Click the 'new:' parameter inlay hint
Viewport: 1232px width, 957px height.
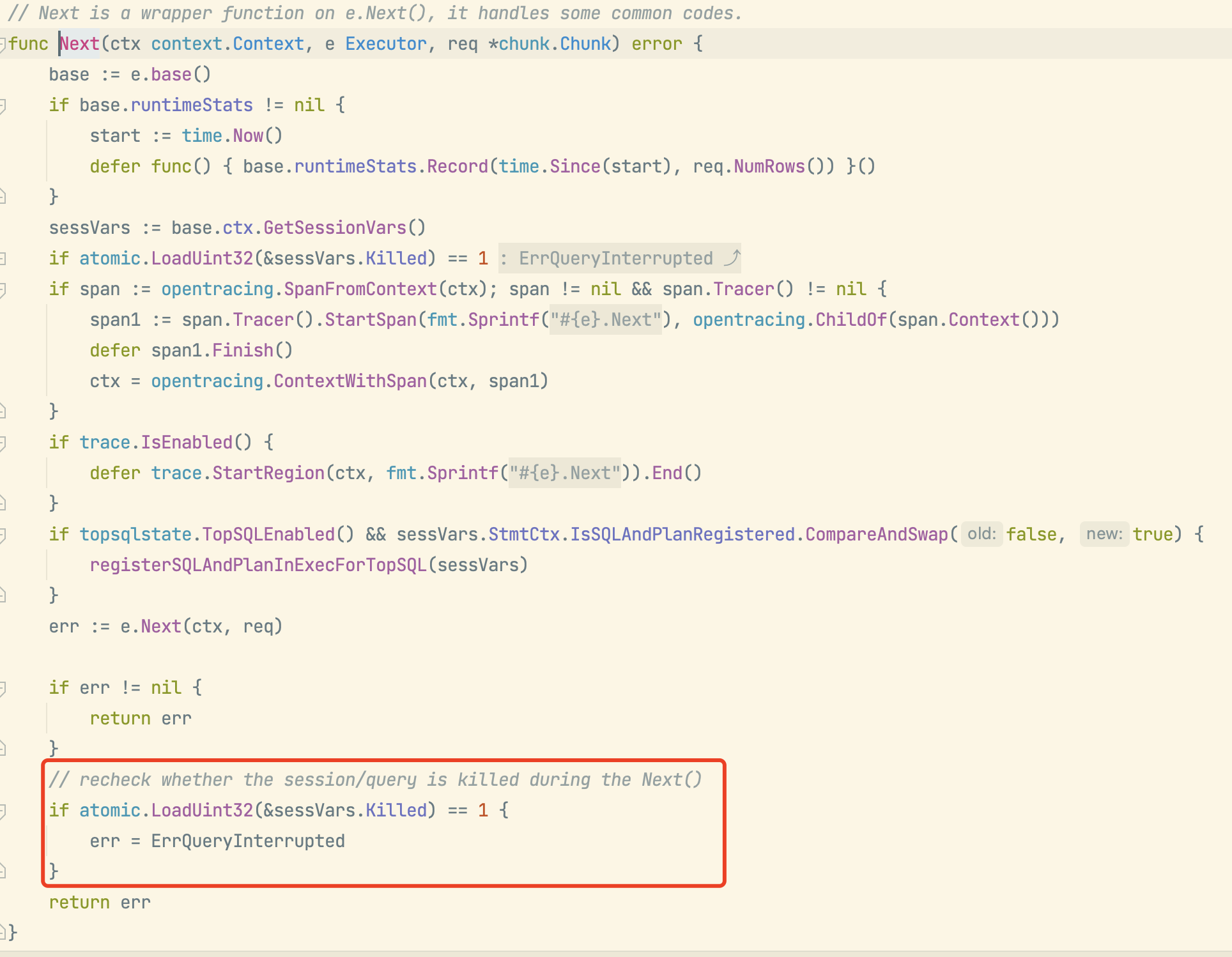coord(1104,534)
